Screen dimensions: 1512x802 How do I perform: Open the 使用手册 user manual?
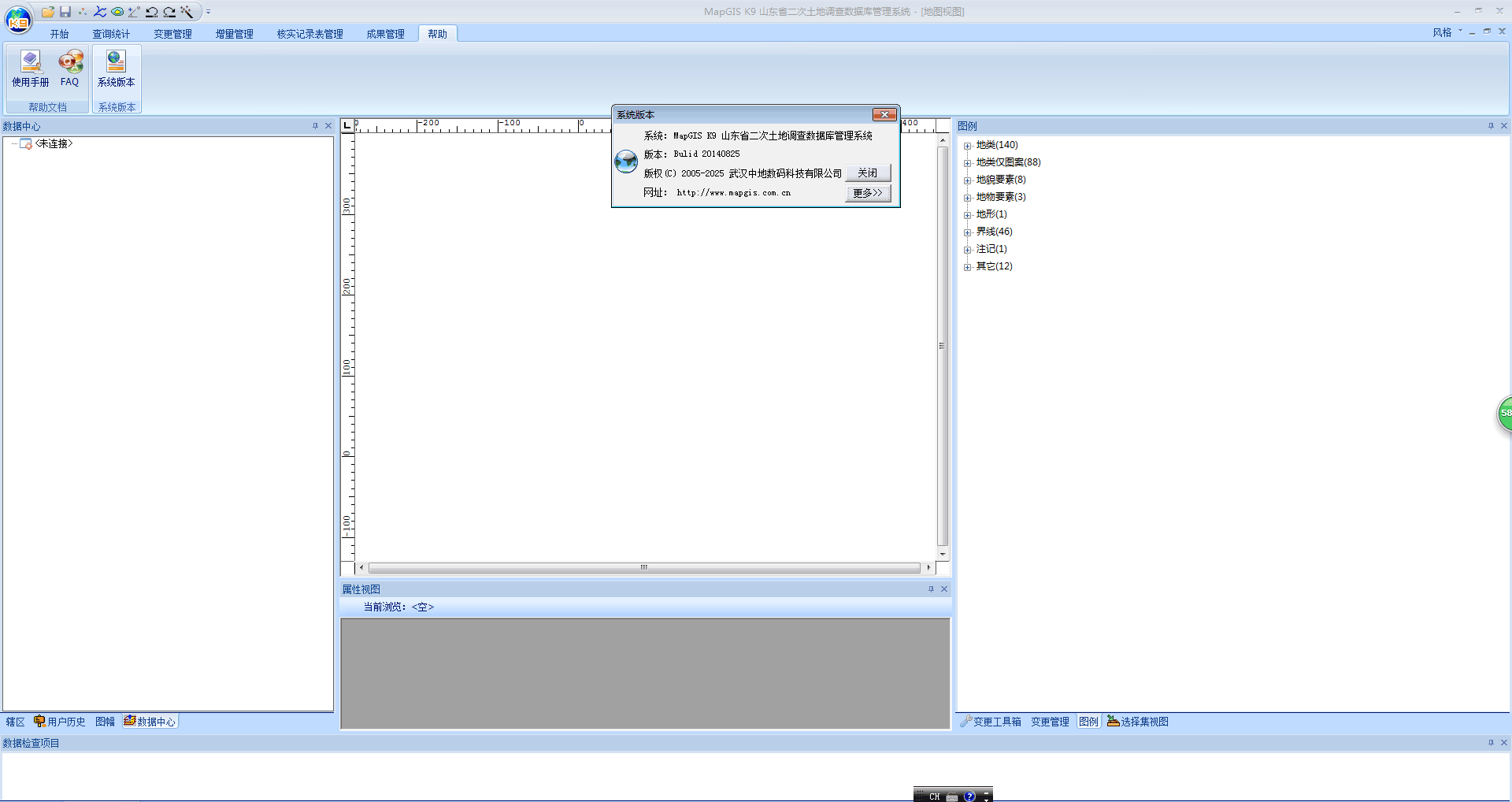point(31,69)
